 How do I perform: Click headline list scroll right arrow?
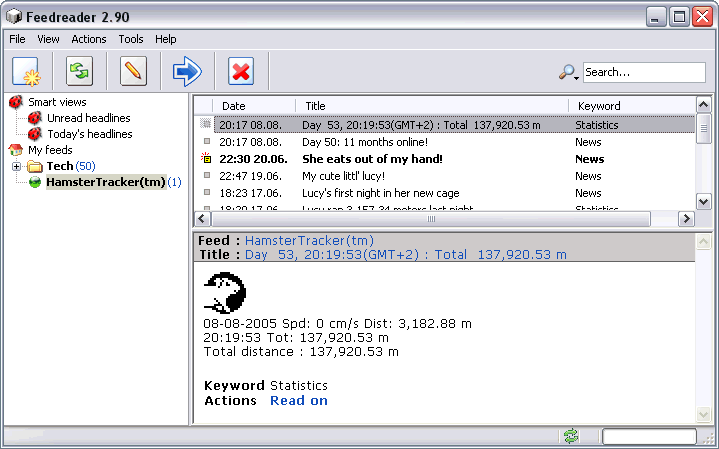click(686, 219)
